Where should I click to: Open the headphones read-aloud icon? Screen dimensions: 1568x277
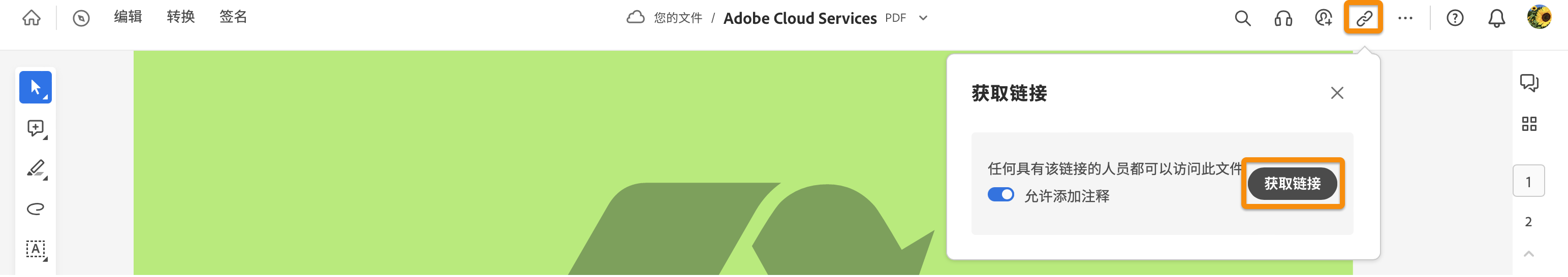pyautogui.click(x=1283, y=18)
